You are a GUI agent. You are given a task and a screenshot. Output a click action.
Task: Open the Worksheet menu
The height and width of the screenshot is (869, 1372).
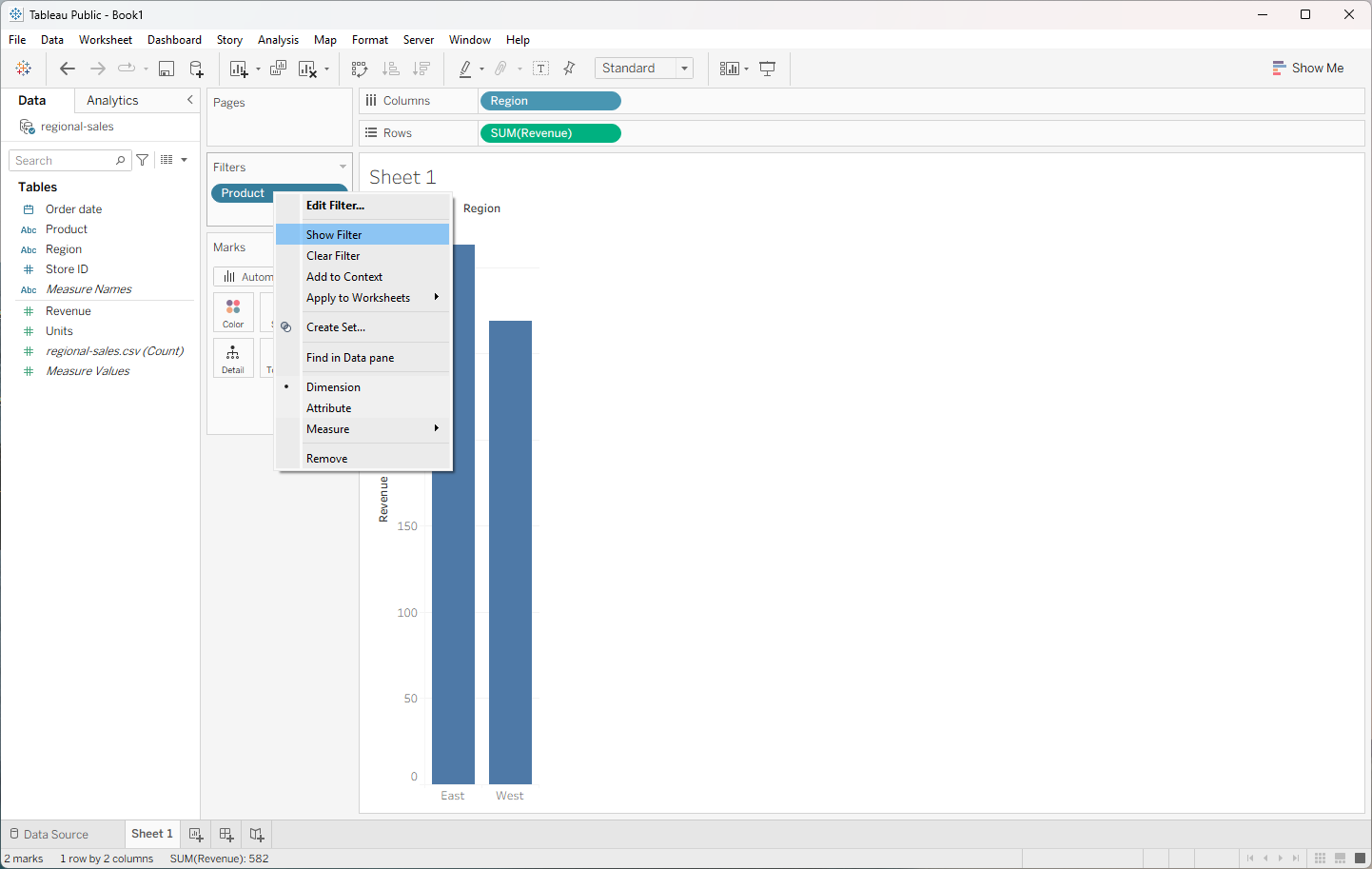tap(106, 40)
